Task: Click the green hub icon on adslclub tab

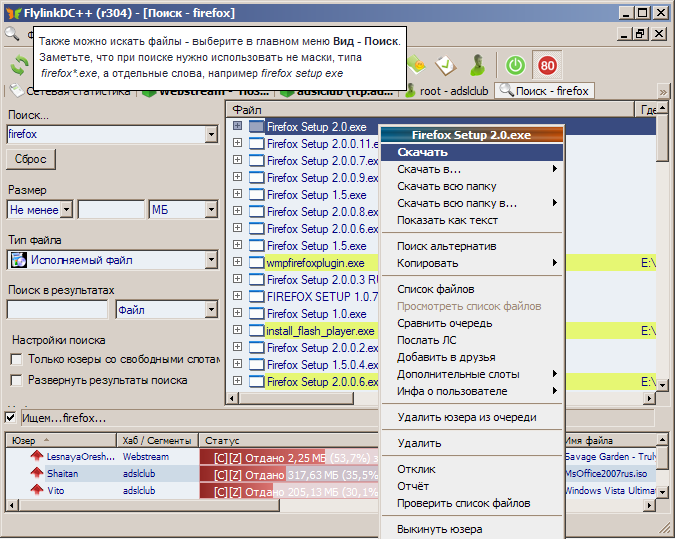Action: tap(286, 93)
